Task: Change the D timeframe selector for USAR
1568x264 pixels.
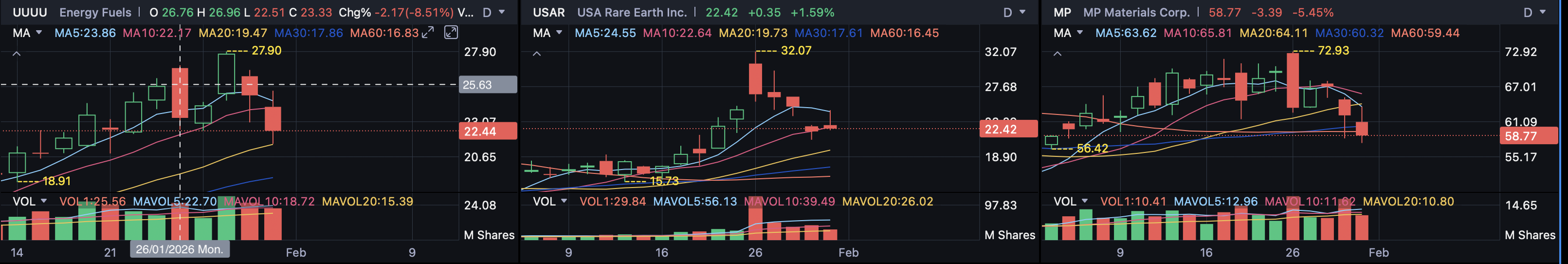Action: click(x=1014, y=12)
